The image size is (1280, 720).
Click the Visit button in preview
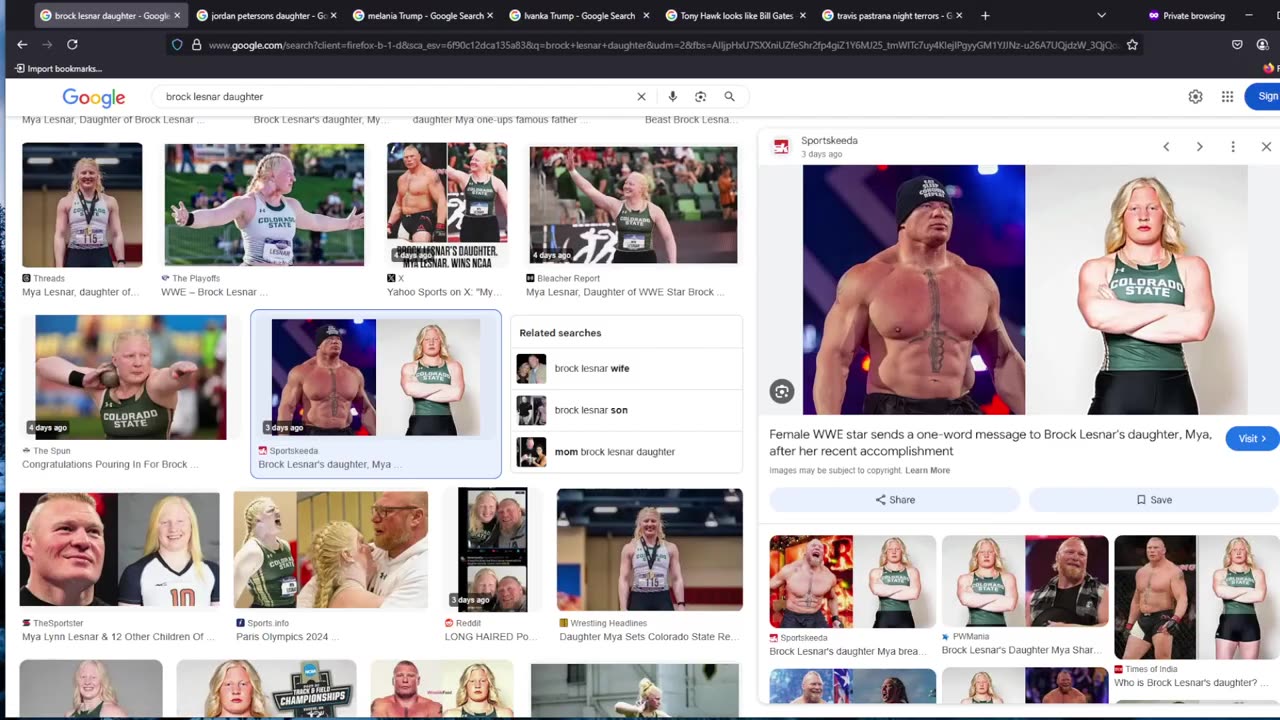(1252, 438)
